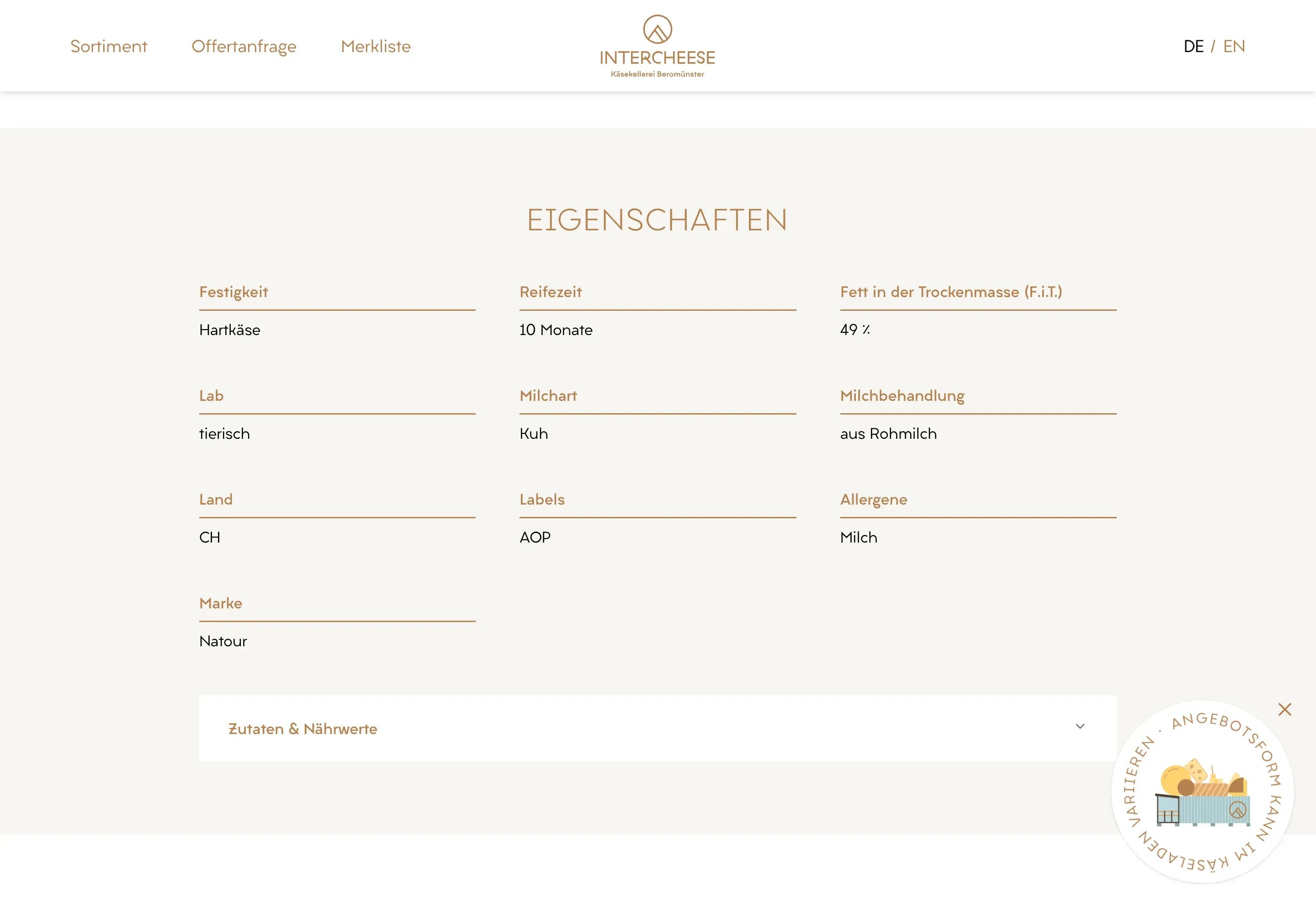Open the Sortiment menu
This screenshot has width=1316, height=905.
(x=108, y=46)
